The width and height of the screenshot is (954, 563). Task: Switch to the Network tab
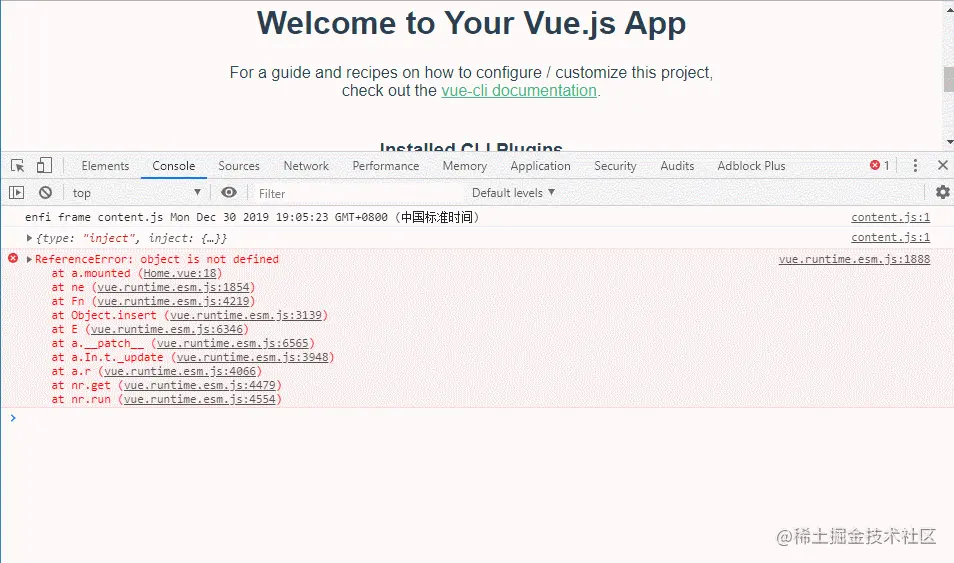(x=306, y=166)
